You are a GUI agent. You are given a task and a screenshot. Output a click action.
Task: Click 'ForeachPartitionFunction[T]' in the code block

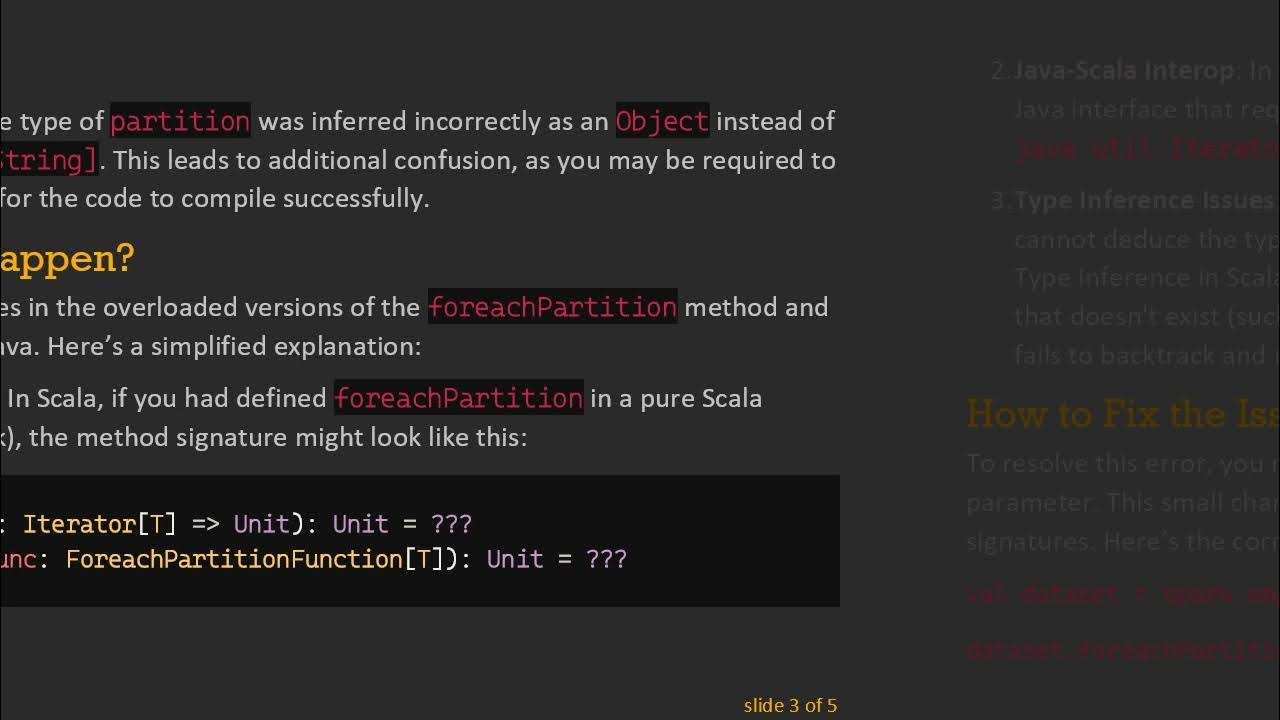[254, 559]
